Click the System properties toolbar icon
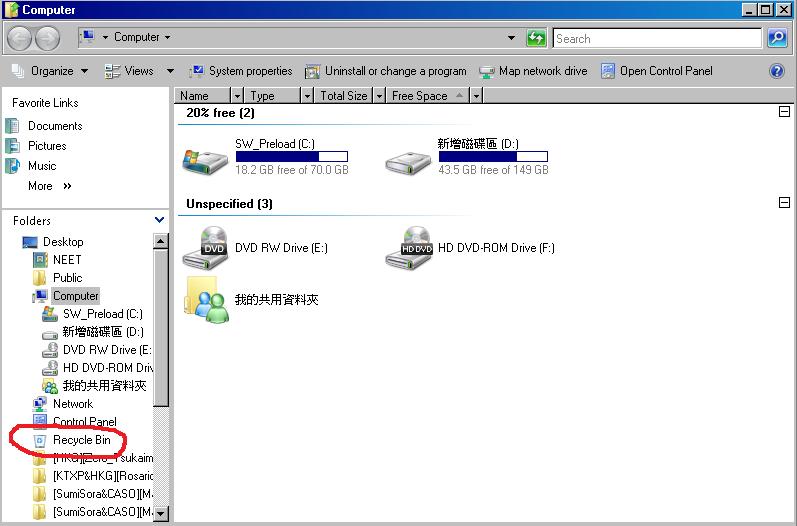Image resolution: width=797 pixels, height=526 pixels. 196,71
